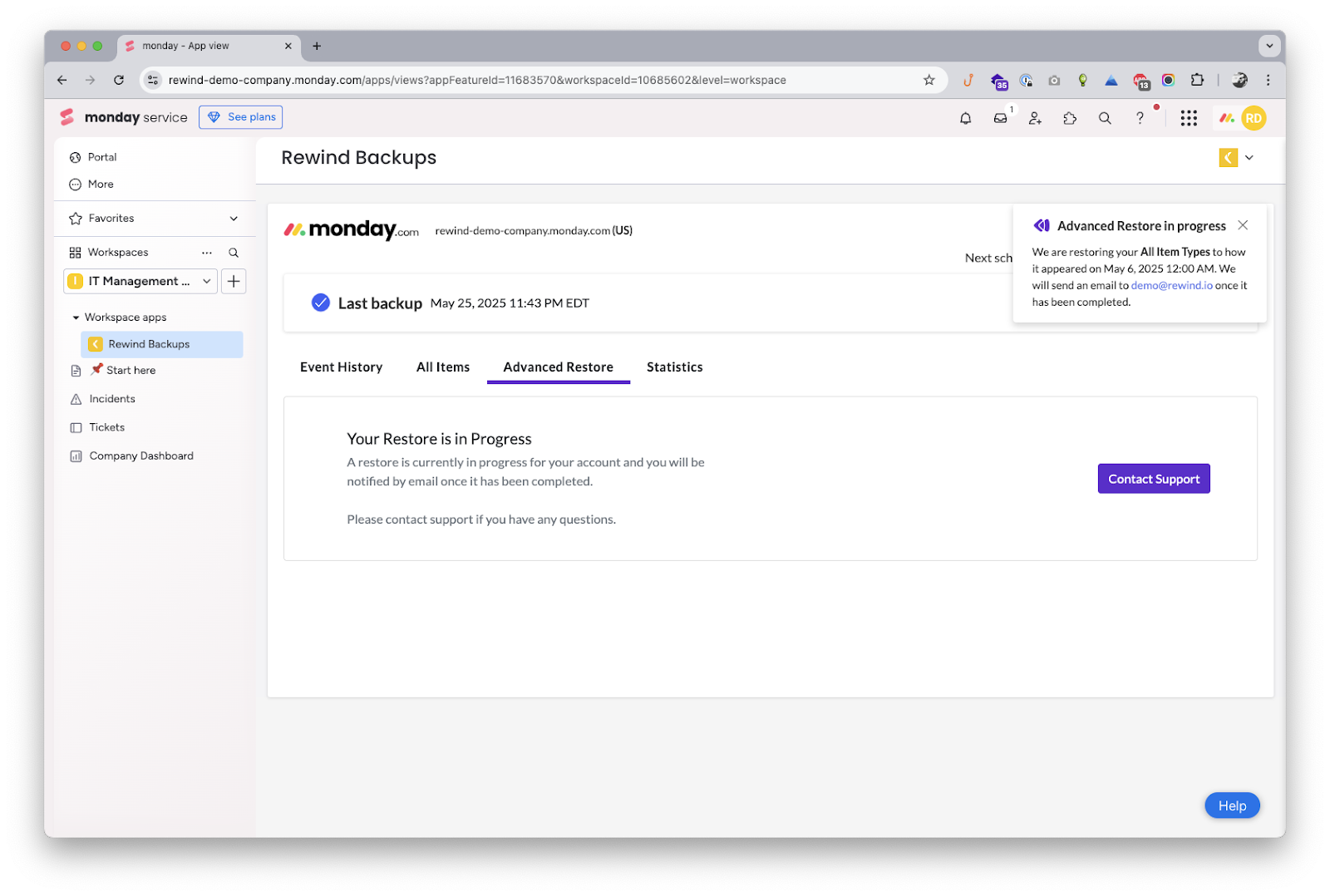Open the Statistics tab
The width and height of the screenshot is (1330, 896).
pos(674,367)
